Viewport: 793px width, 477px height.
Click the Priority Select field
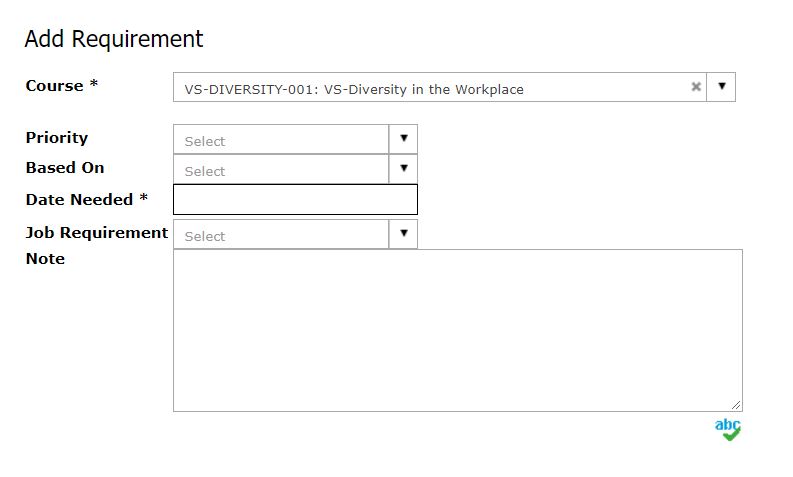(x=281, y=139)
